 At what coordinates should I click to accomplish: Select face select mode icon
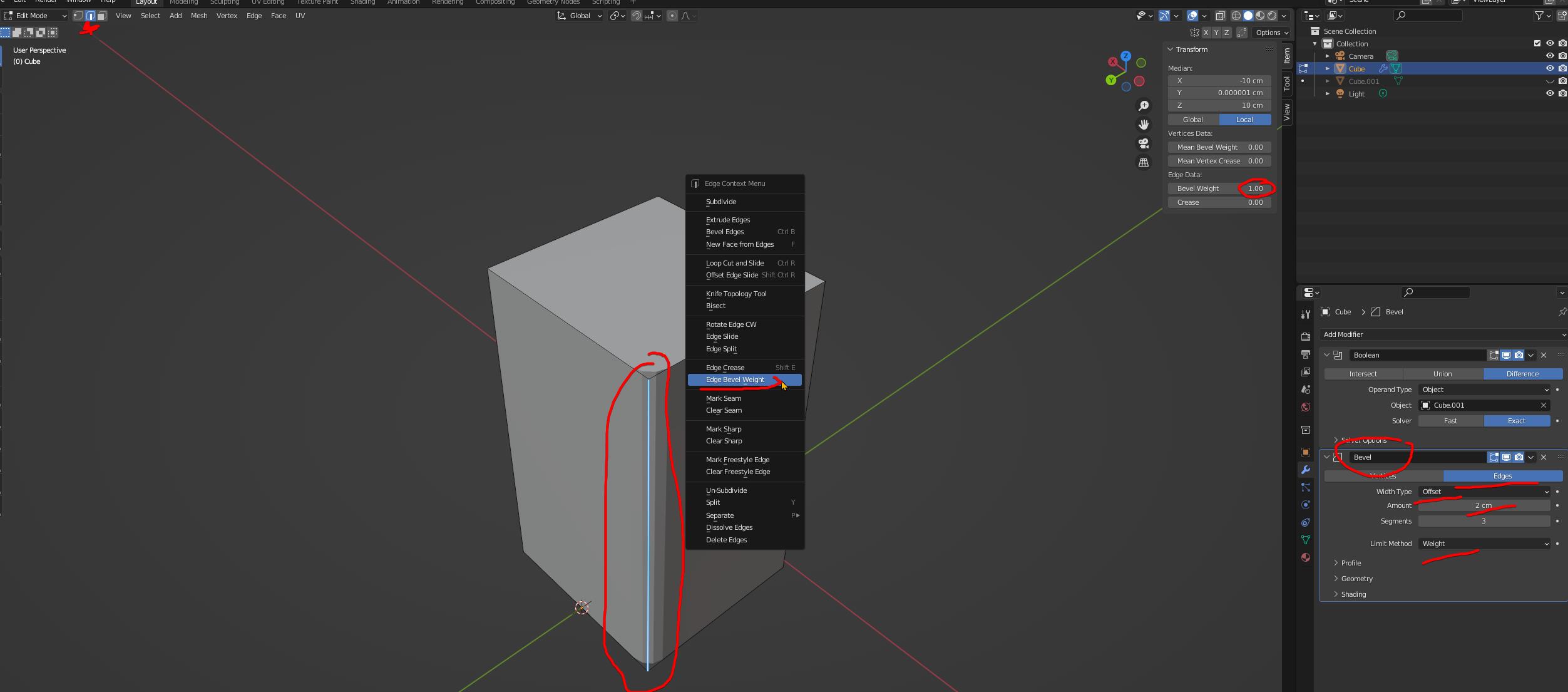click(102, 16)
